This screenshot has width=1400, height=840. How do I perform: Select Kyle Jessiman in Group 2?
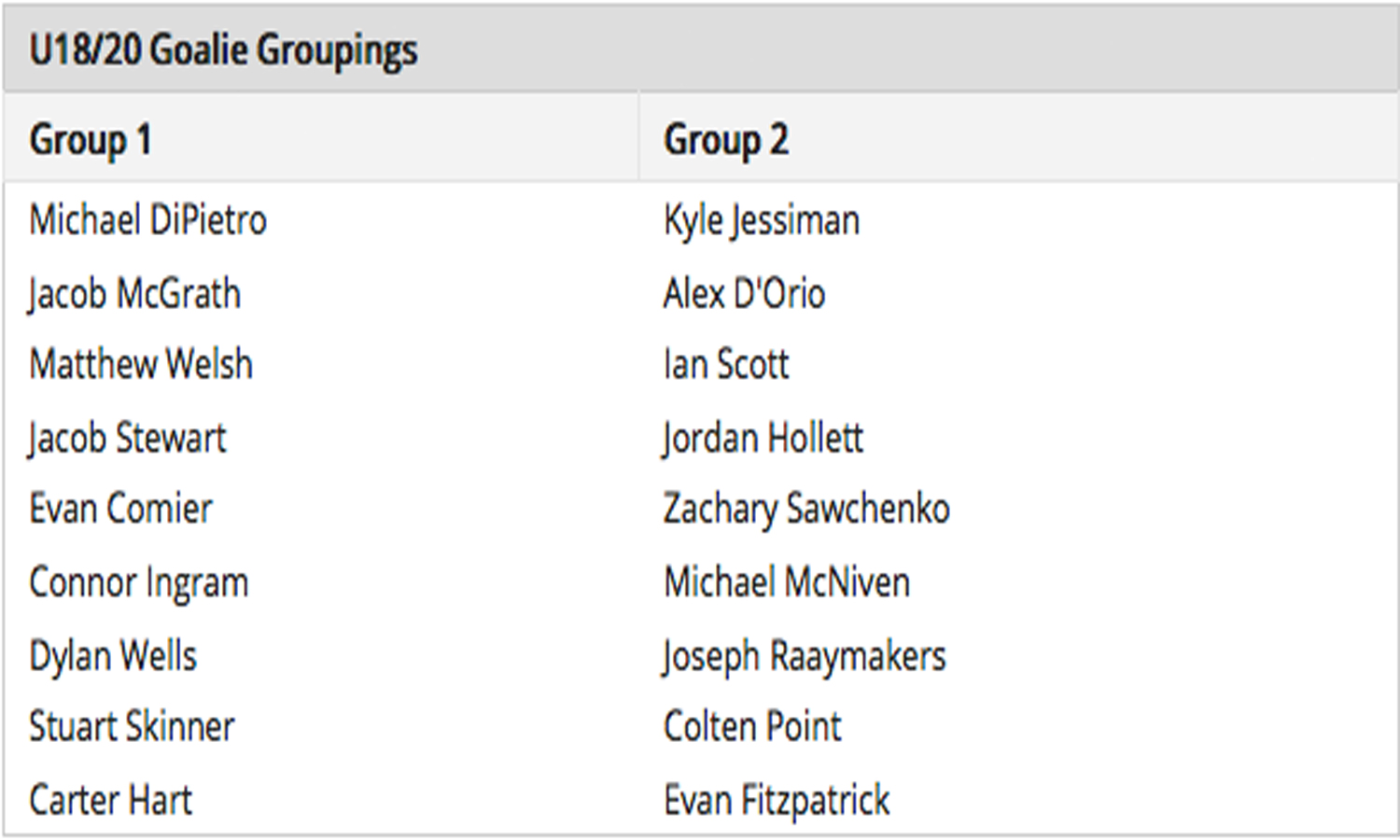pyautogui.click(x=762, y=220)
